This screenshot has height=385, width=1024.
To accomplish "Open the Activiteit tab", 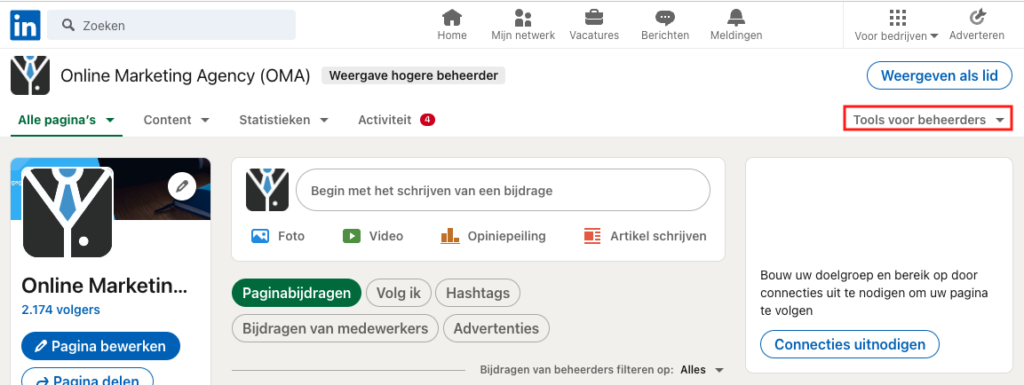I will pos(396,120).
